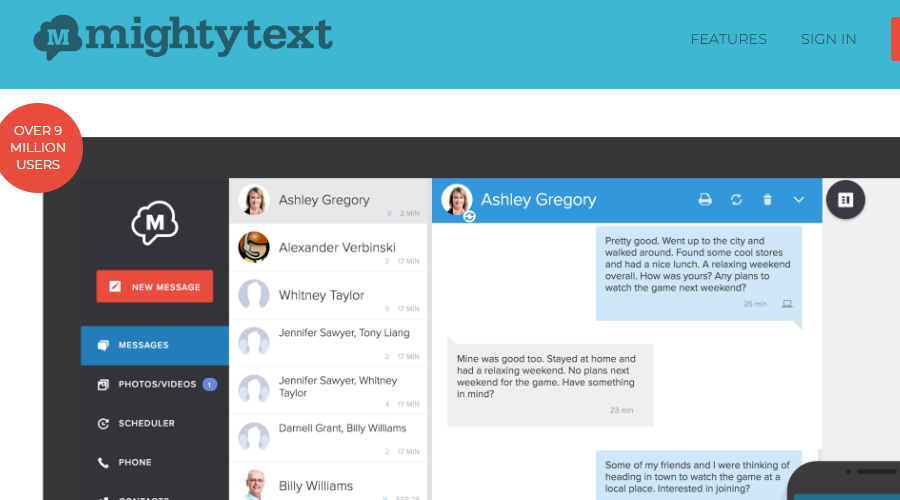This screenshot has height=500, width=900.
Task: Open the SCHEDULER section
Action: tap(155, 423)
